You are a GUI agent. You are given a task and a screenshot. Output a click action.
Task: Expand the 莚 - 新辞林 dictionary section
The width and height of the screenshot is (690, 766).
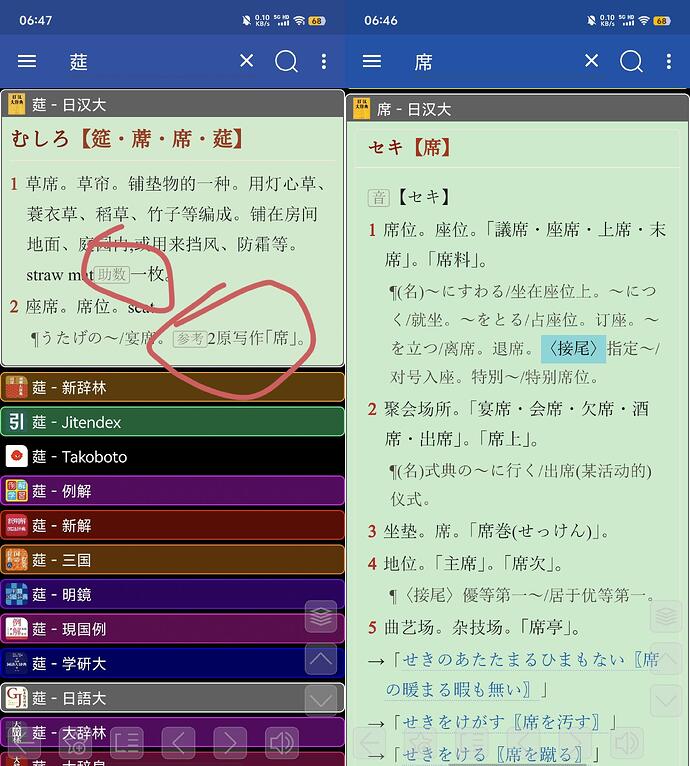[x=172, y=387]
